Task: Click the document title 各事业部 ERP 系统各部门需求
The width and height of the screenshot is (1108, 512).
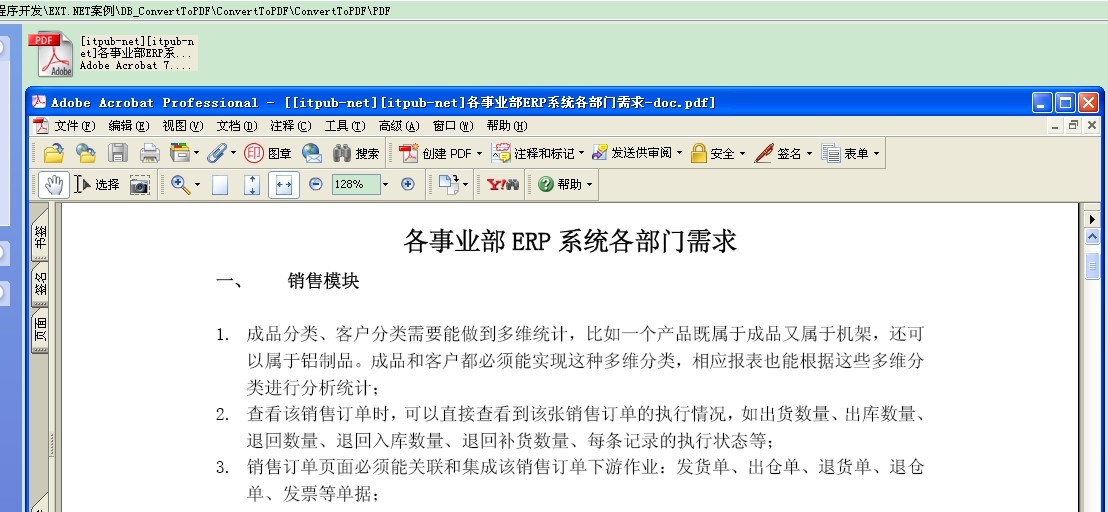Action: (x=570, y=242)
